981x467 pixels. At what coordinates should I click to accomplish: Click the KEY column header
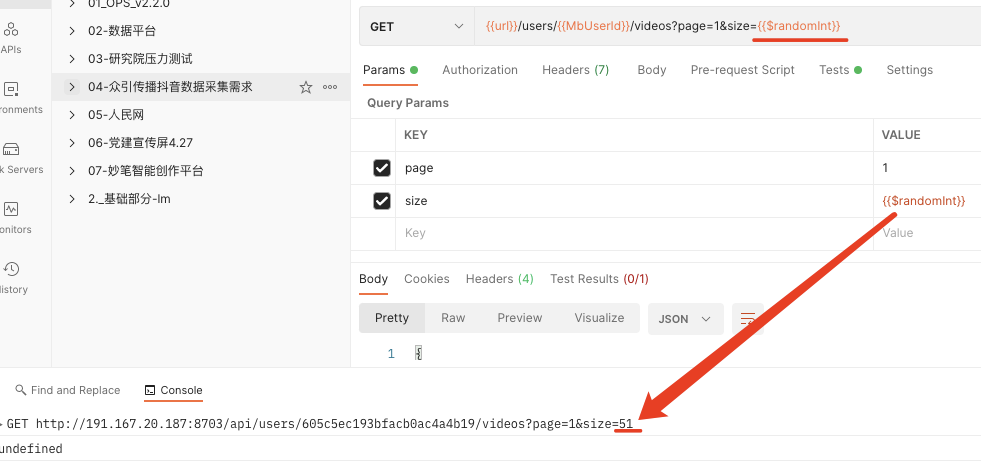pos(415,135)
